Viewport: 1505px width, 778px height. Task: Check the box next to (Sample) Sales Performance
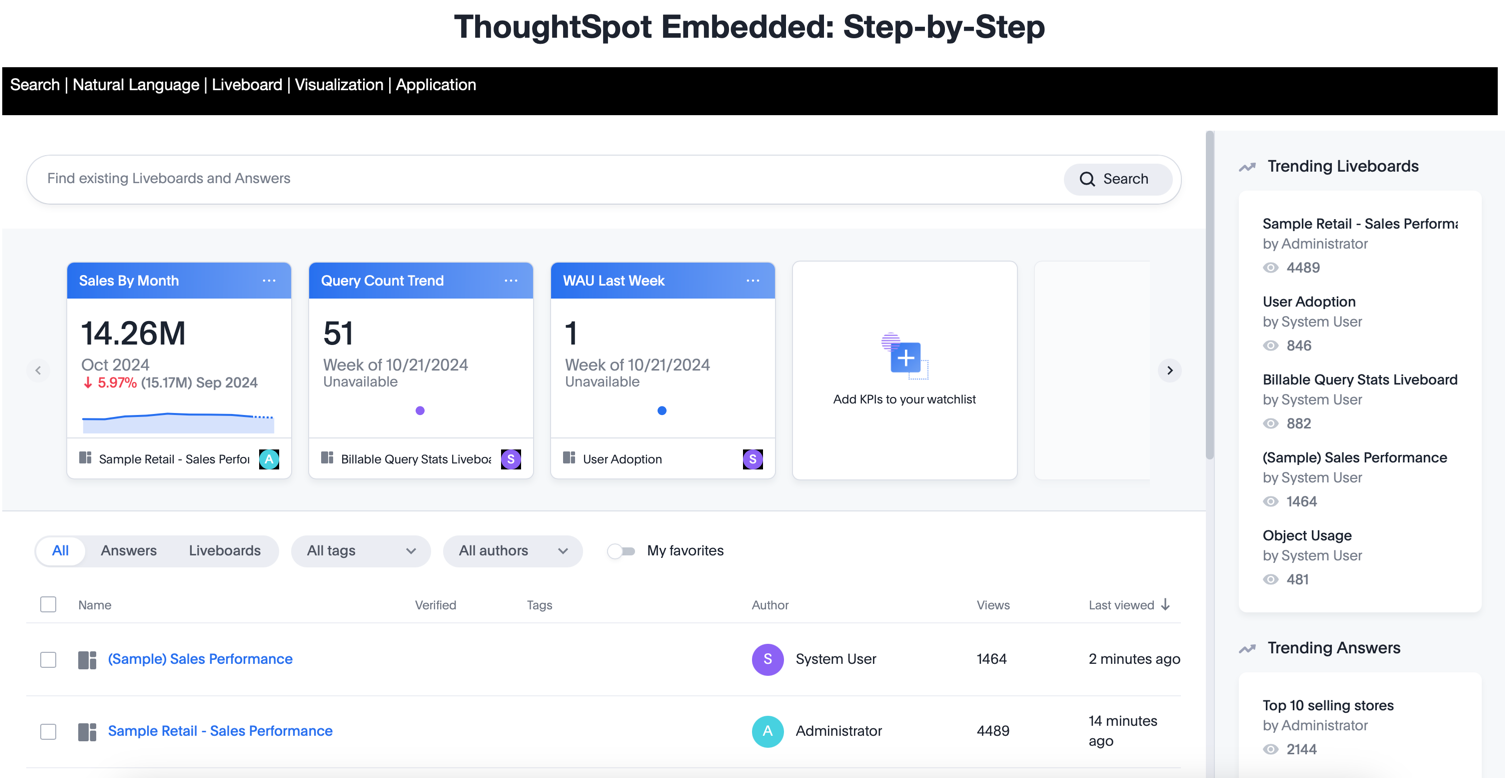[x=48, y=659]
